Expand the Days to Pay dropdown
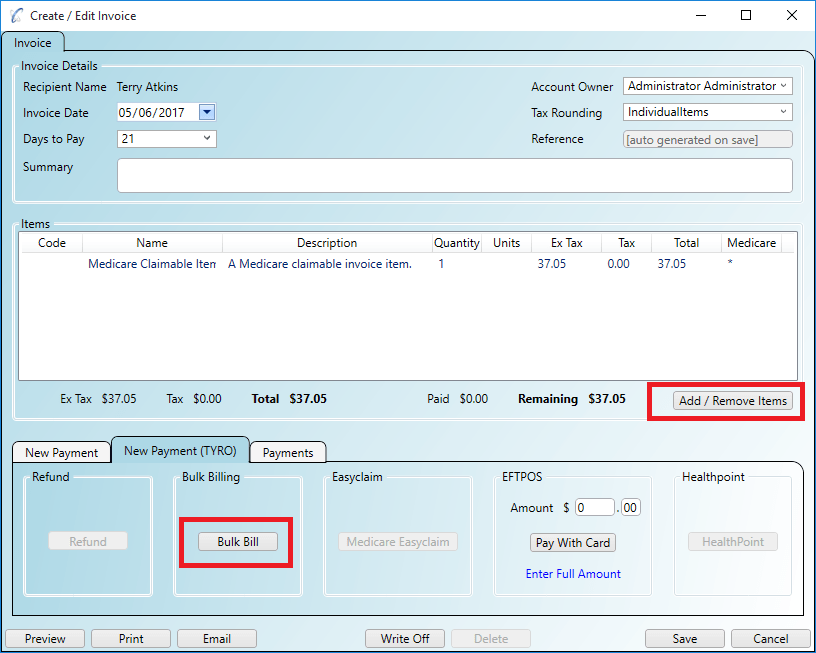 tap(209, 139)
